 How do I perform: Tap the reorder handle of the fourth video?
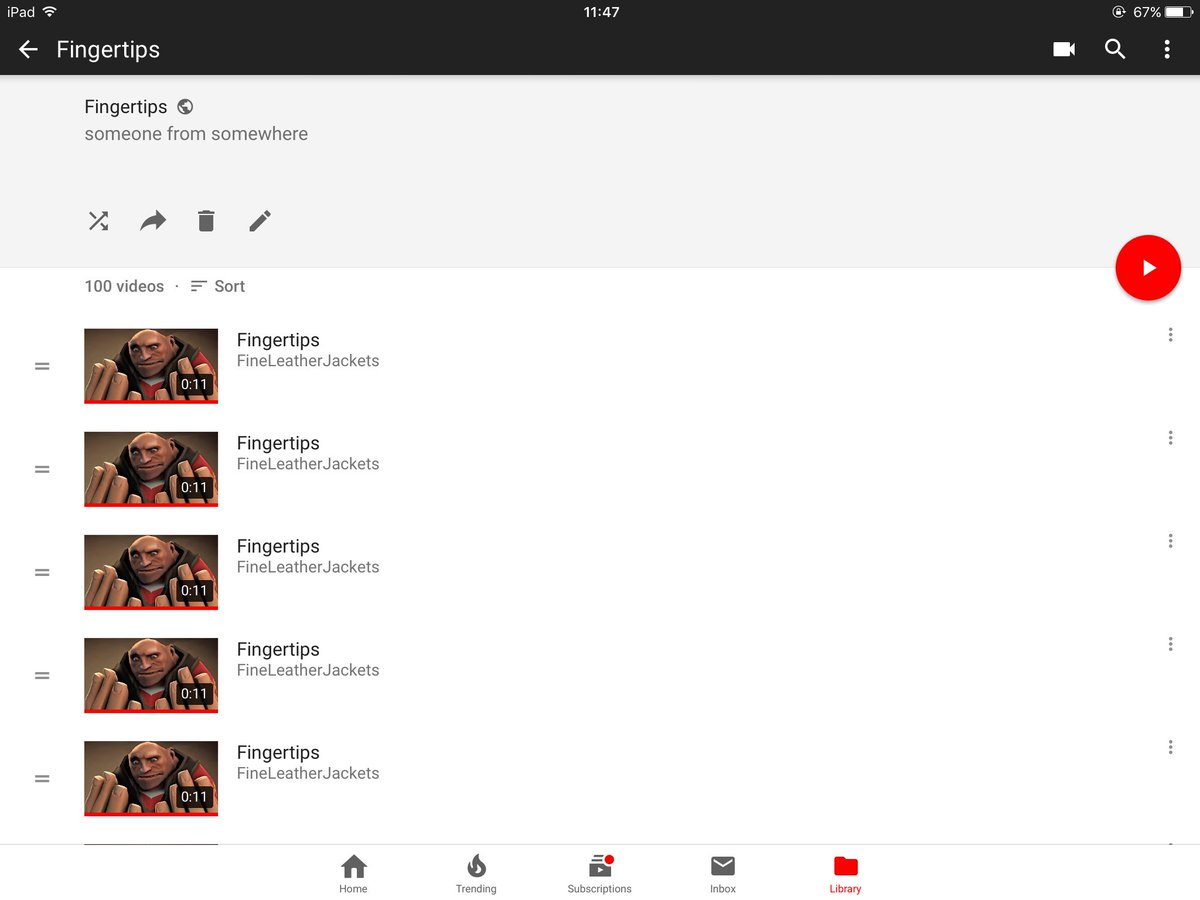point(42,675)
